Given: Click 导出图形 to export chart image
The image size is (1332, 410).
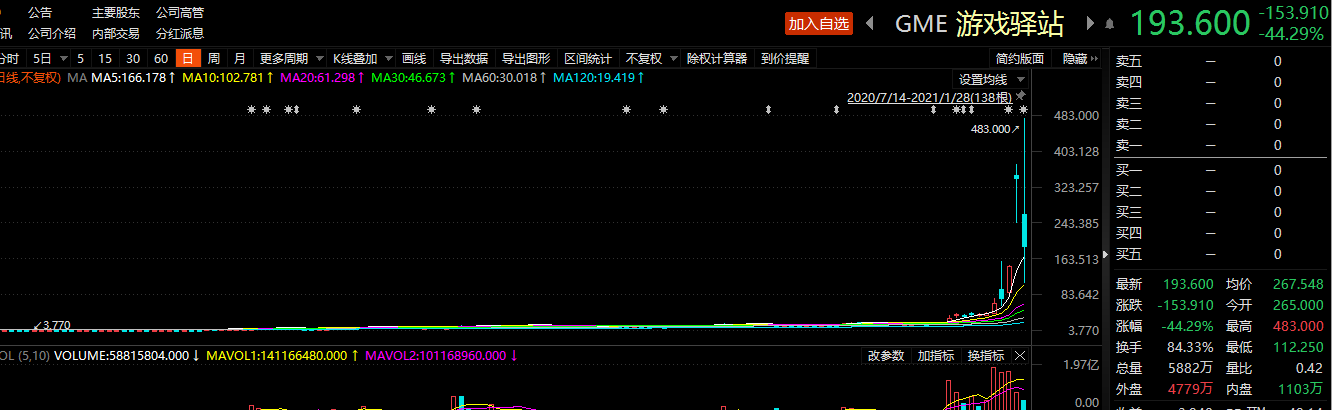Looking at the screenshot, I should coord(526,58).
